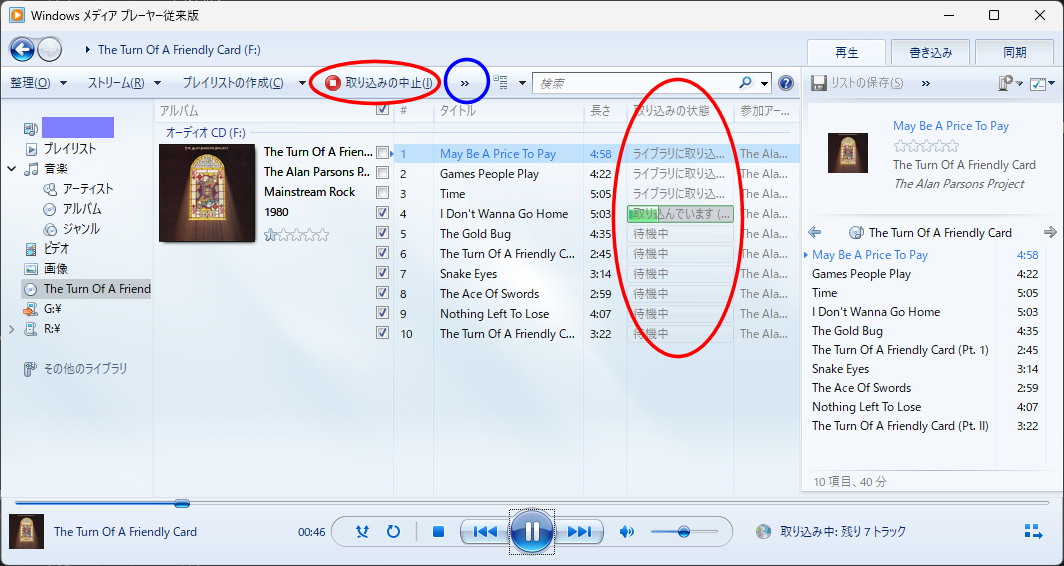The image size is (1064, 566).
Task: Select Snake Eyes in playlist pane
Action: click(x=841, y=369)
